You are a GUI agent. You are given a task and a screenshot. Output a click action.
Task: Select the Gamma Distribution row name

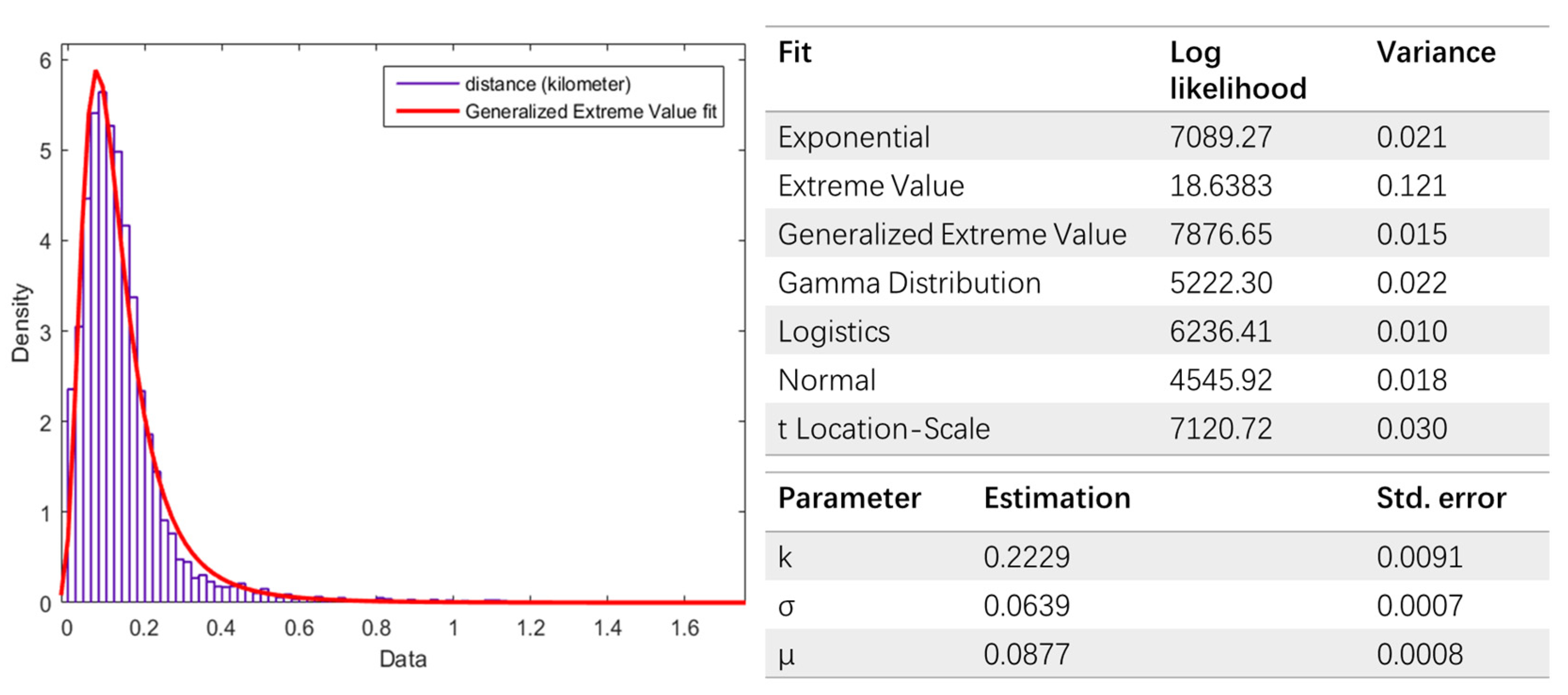point(909,283)
